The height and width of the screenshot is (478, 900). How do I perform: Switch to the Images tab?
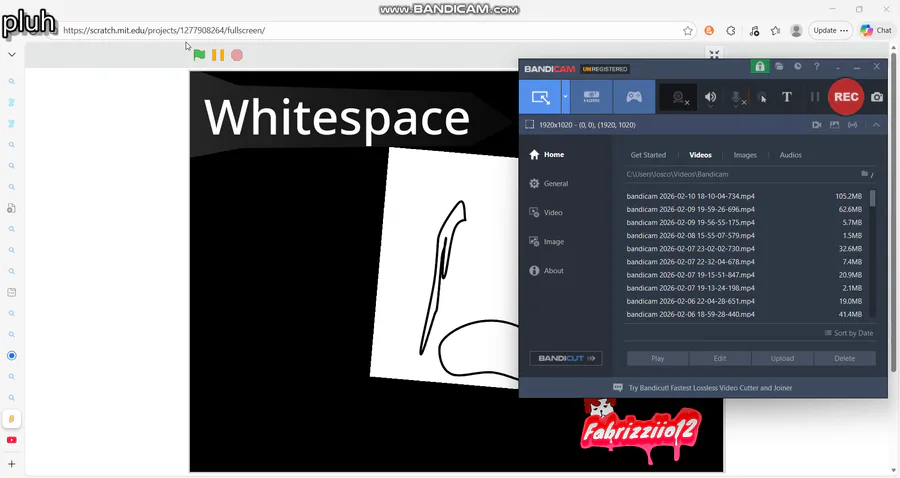tap(745, 155)
